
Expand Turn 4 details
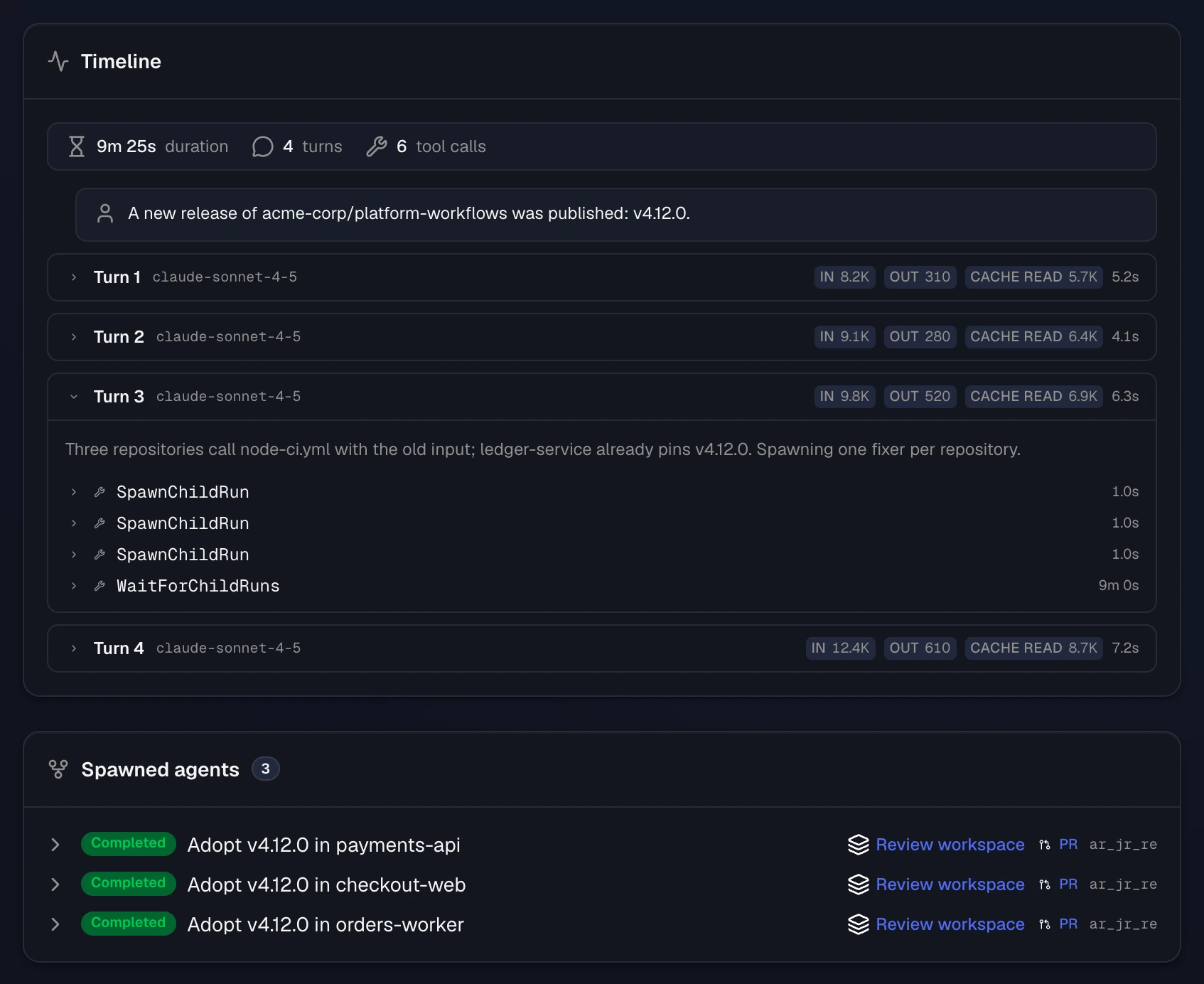(74, 648)
